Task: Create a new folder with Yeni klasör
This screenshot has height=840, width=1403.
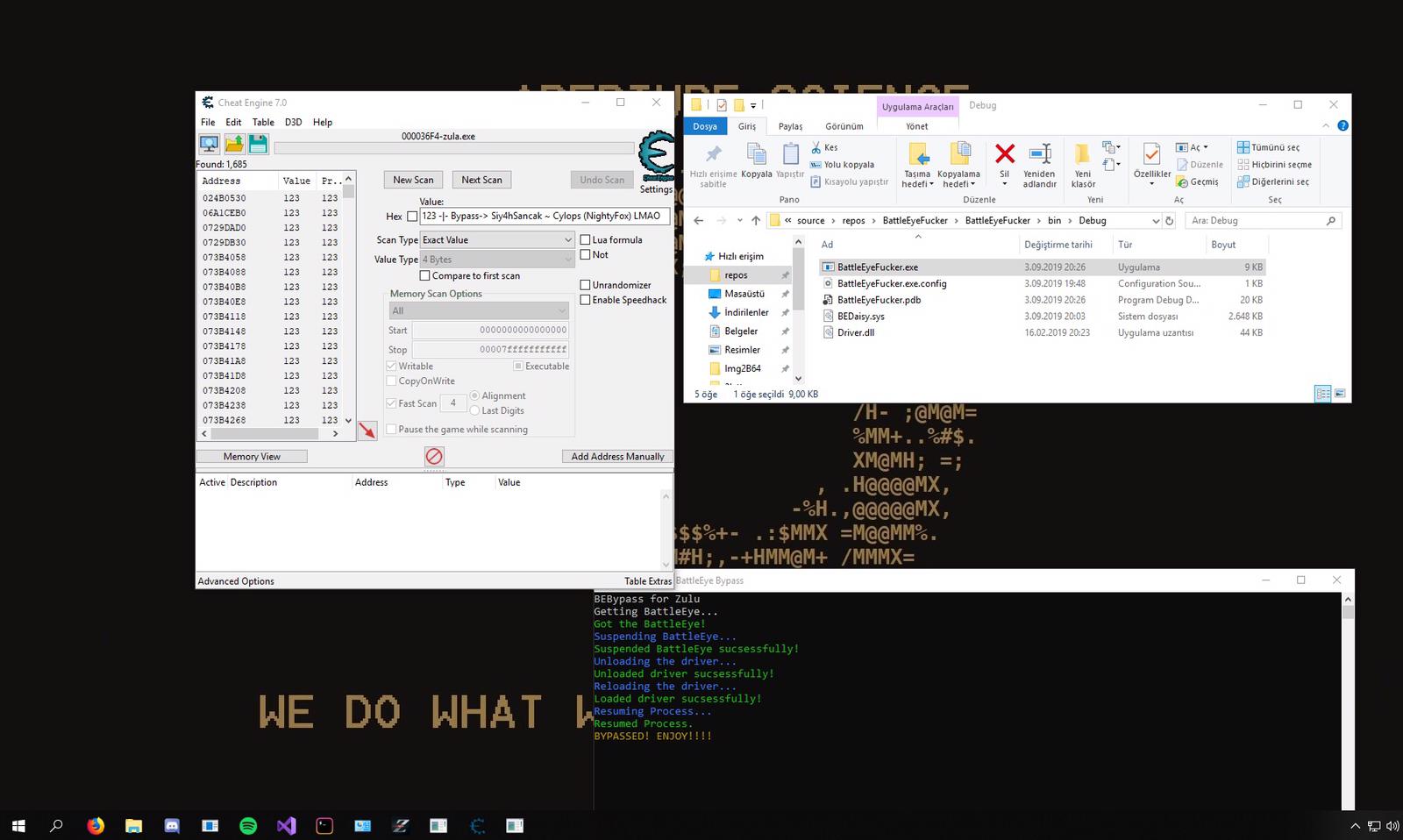Action: coord(1083,165)
